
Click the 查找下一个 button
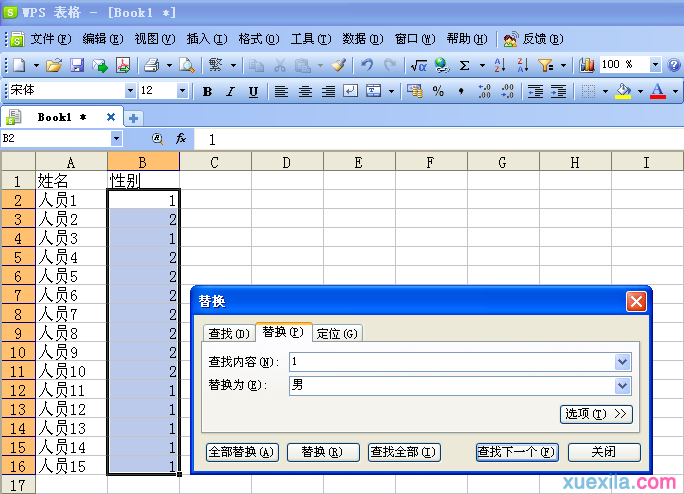click(x=517, y=452)
